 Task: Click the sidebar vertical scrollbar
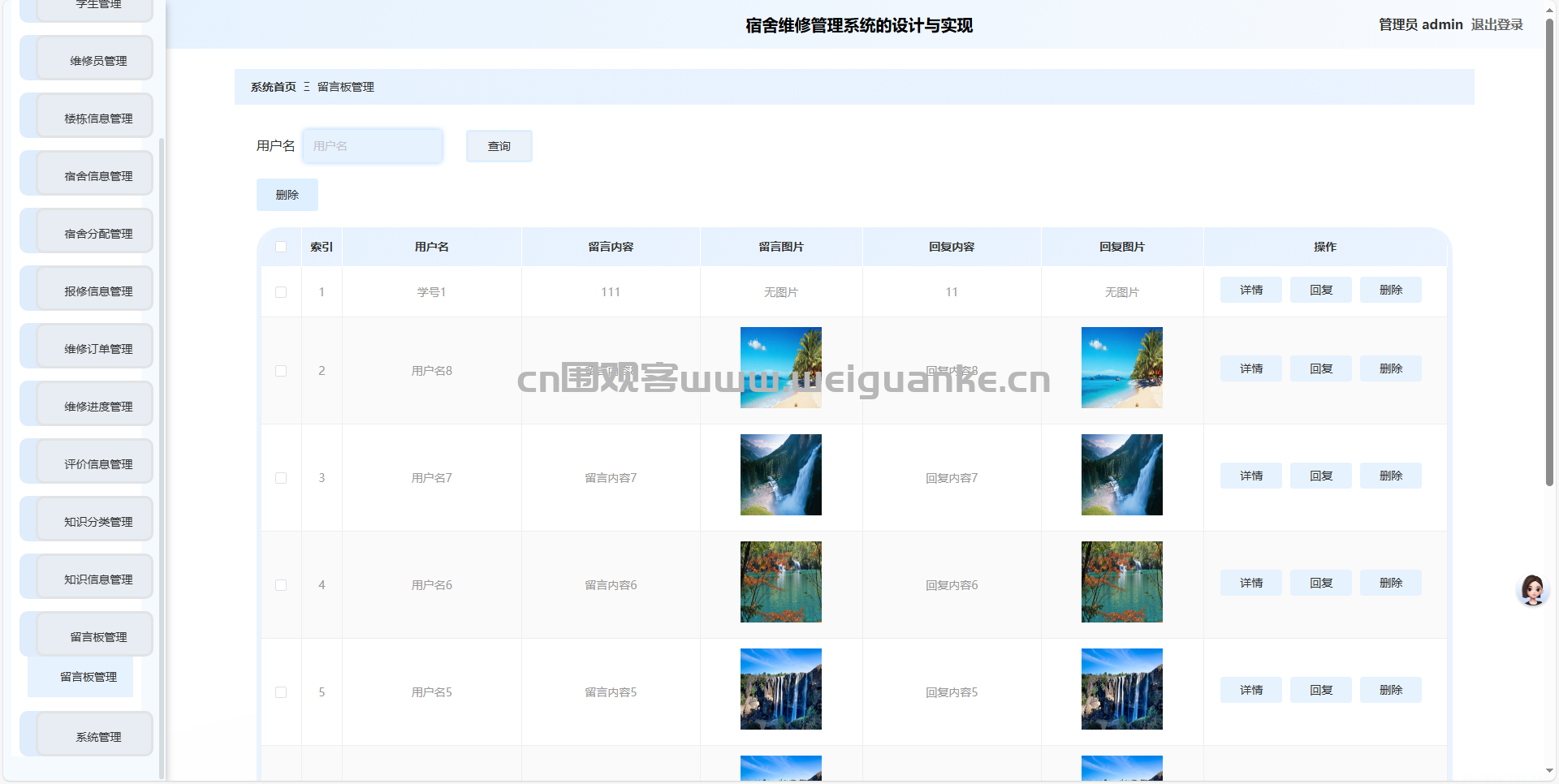coord(162,459)
